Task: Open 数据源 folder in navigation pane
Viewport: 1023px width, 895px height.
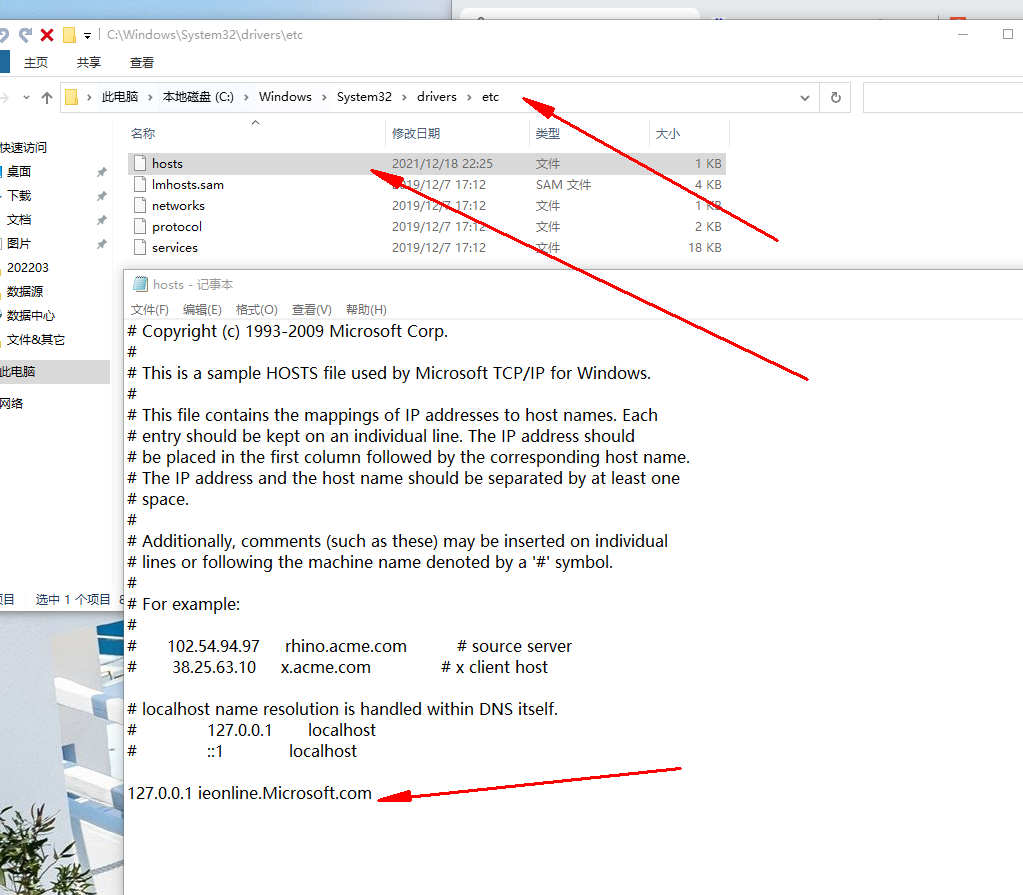Action: [25, 292]
